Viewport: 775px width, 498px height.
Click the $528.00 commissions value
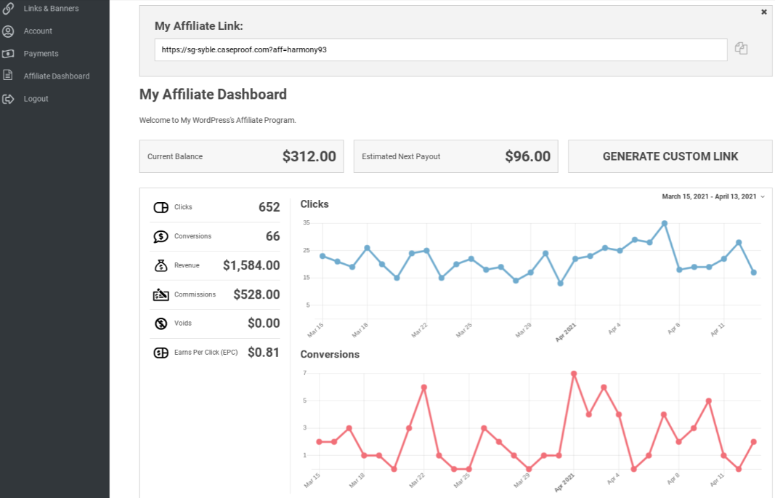257,294
